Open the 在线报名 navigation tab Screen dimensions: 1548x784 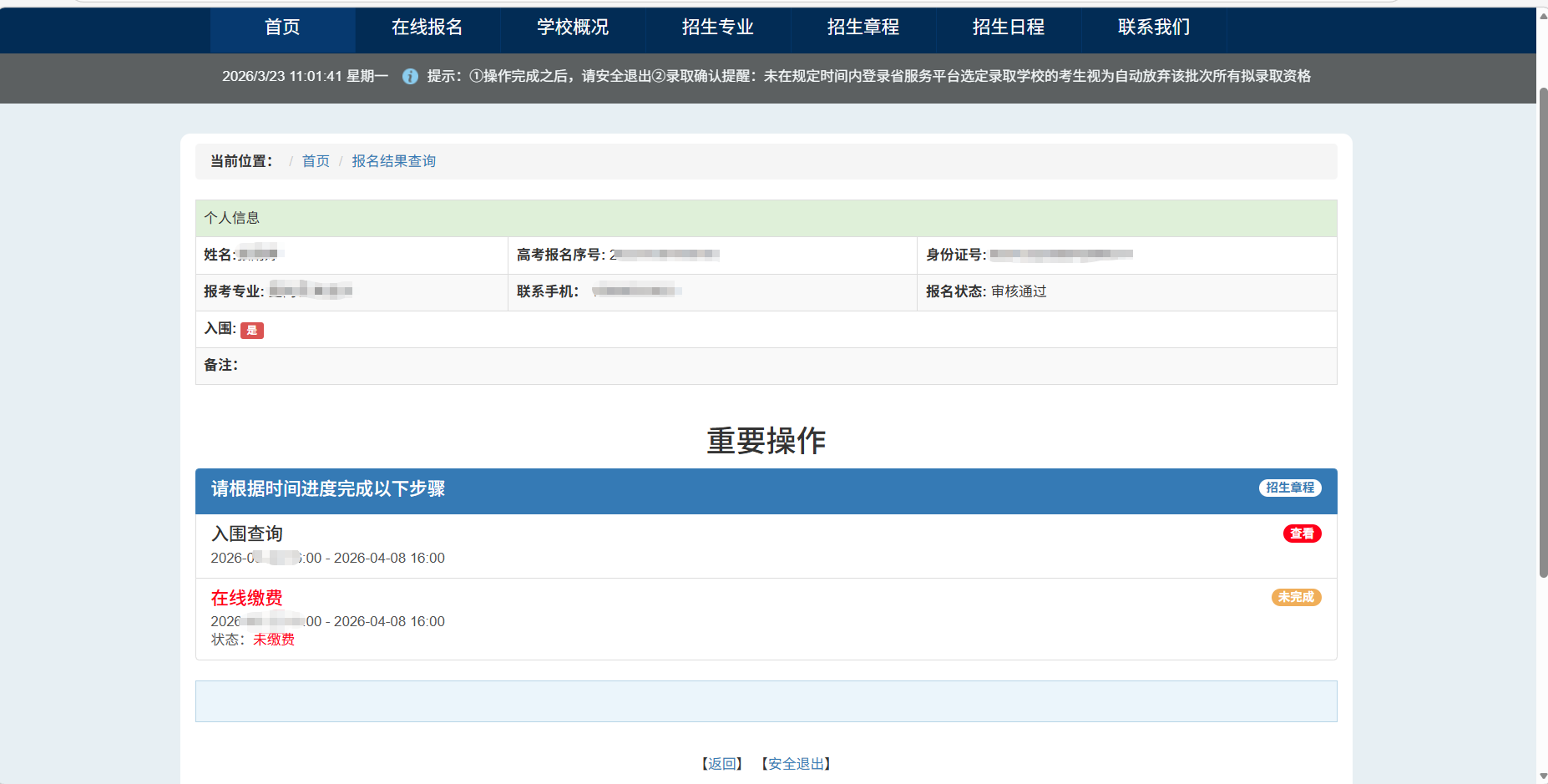427,28
